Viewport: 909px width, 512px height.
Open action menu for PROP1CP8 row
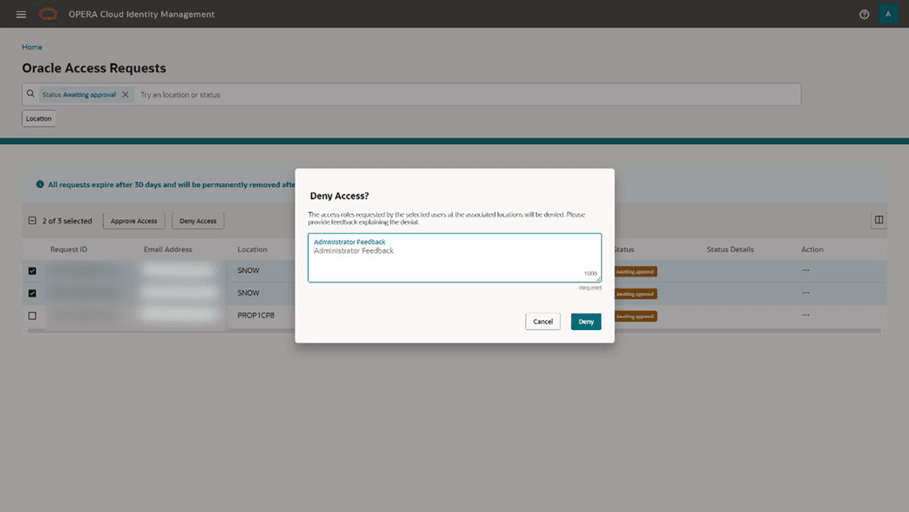805,315
